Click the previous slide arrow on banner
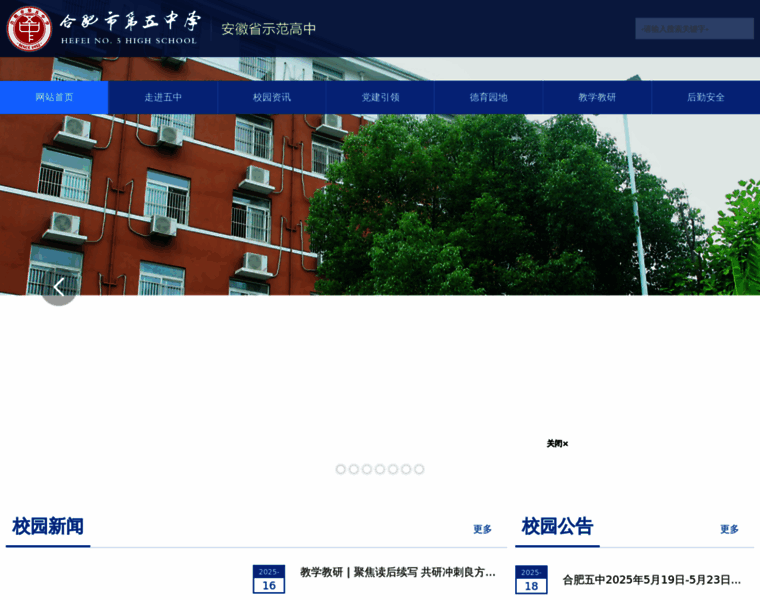This screenshot has height=600, width=760. (59, 287)
